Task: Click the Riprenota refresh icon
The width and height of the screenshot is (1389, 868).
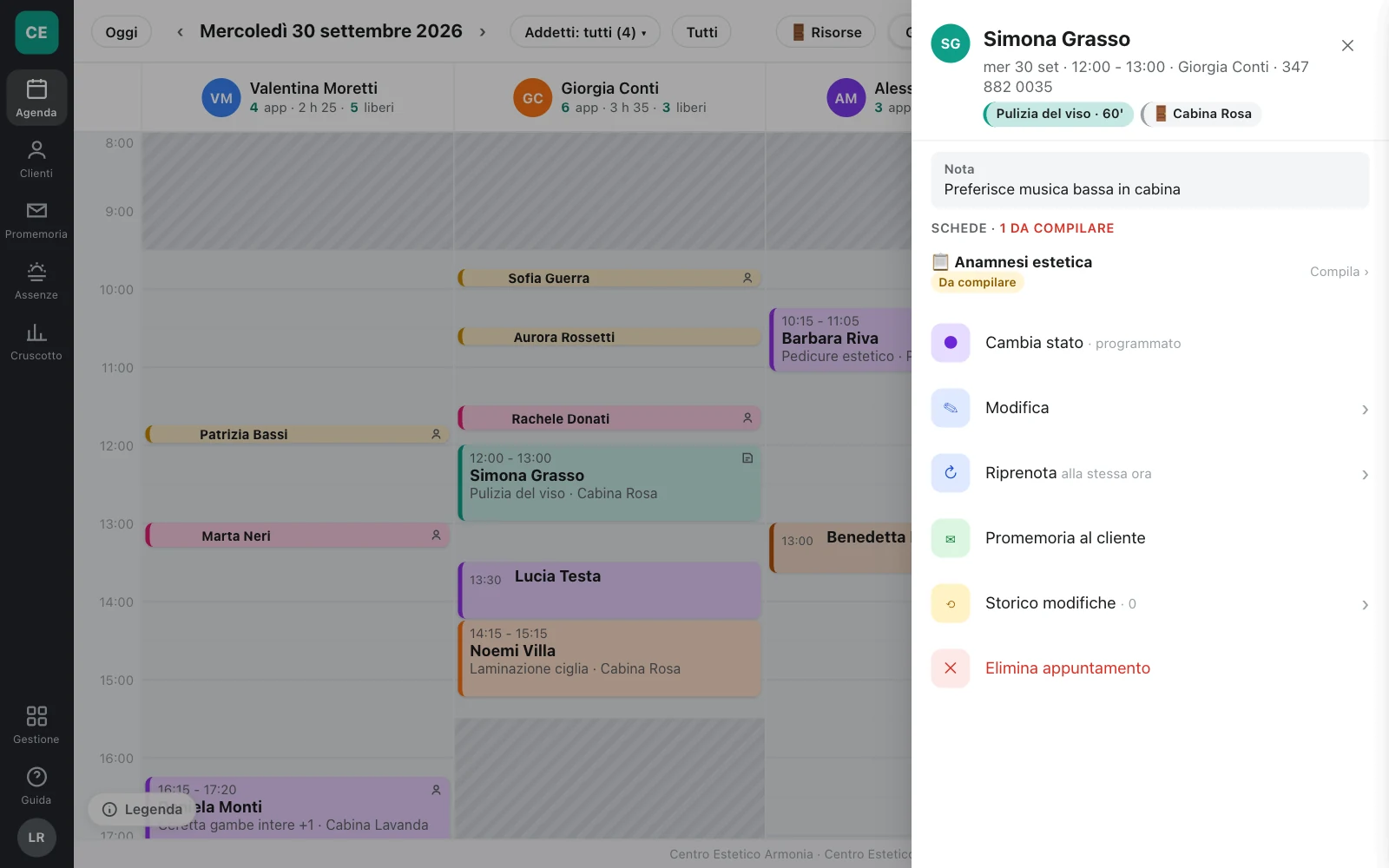Action: 951,473
